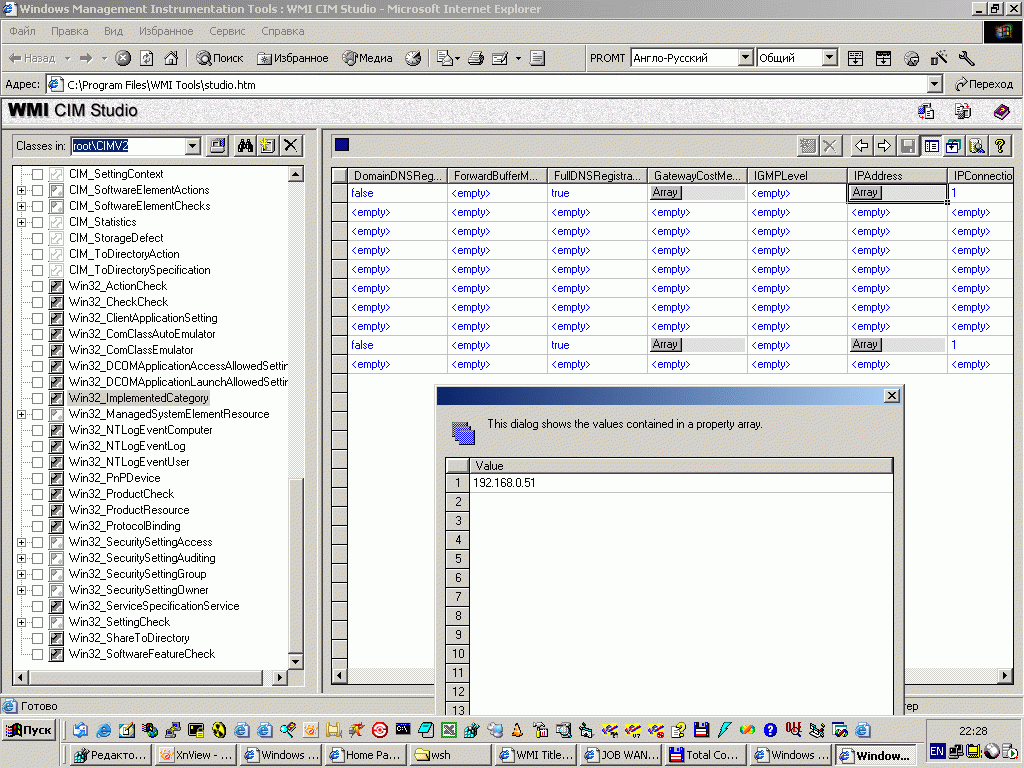
Task: Click the IE Stop button icon
Action: (123, 58)
